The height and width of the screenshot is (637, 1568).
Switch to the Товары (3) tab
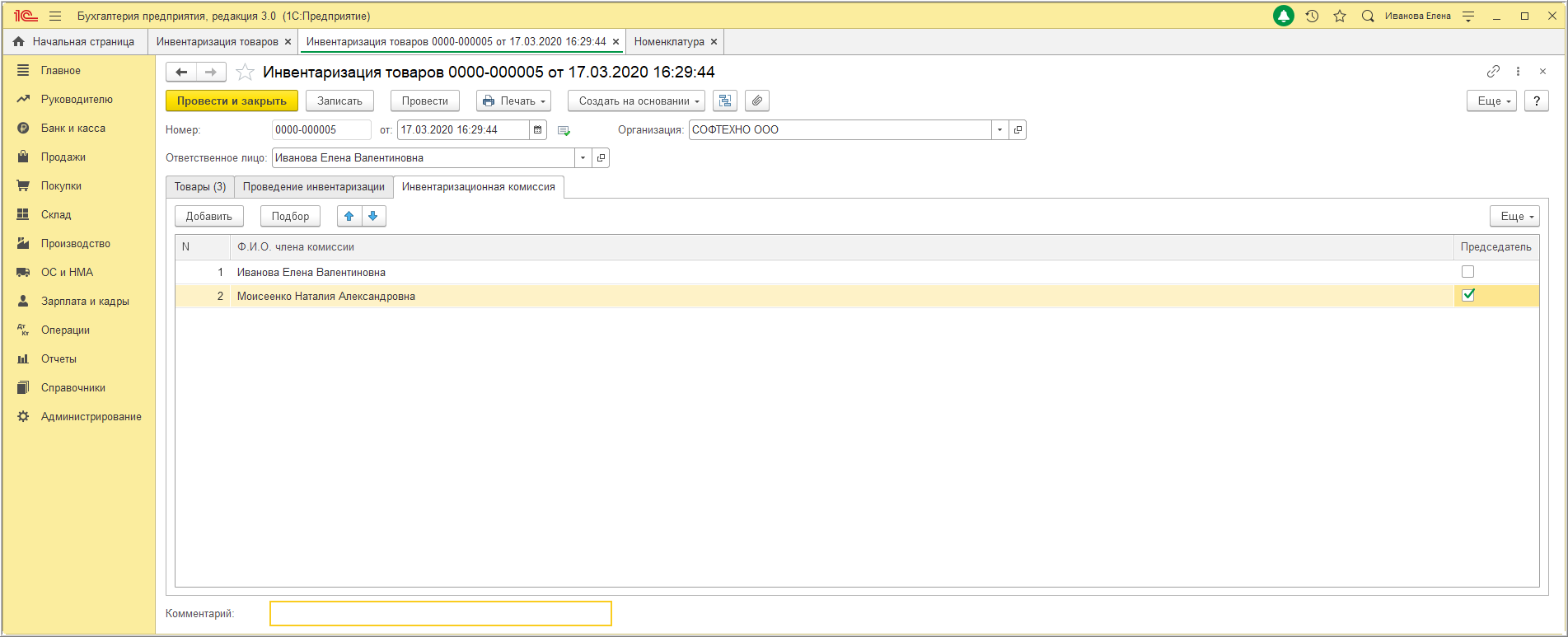click(200, 187)
